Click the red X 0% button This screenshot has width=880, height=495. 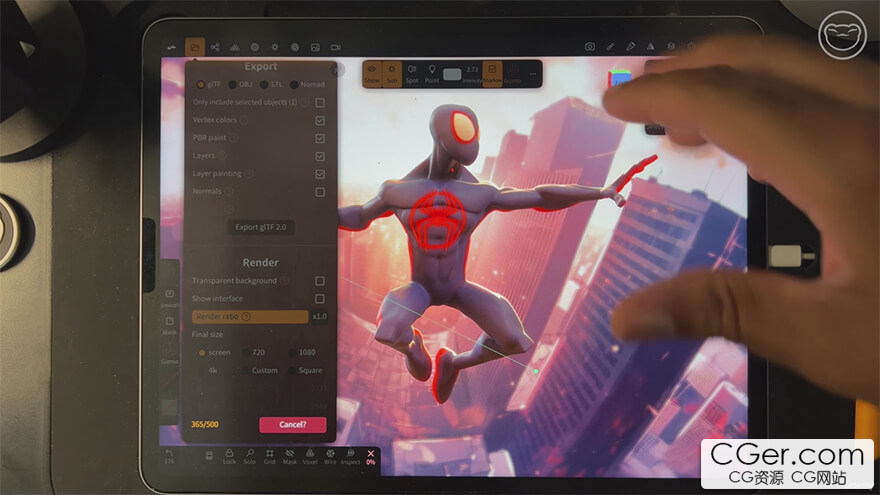(x=370, y=457)
